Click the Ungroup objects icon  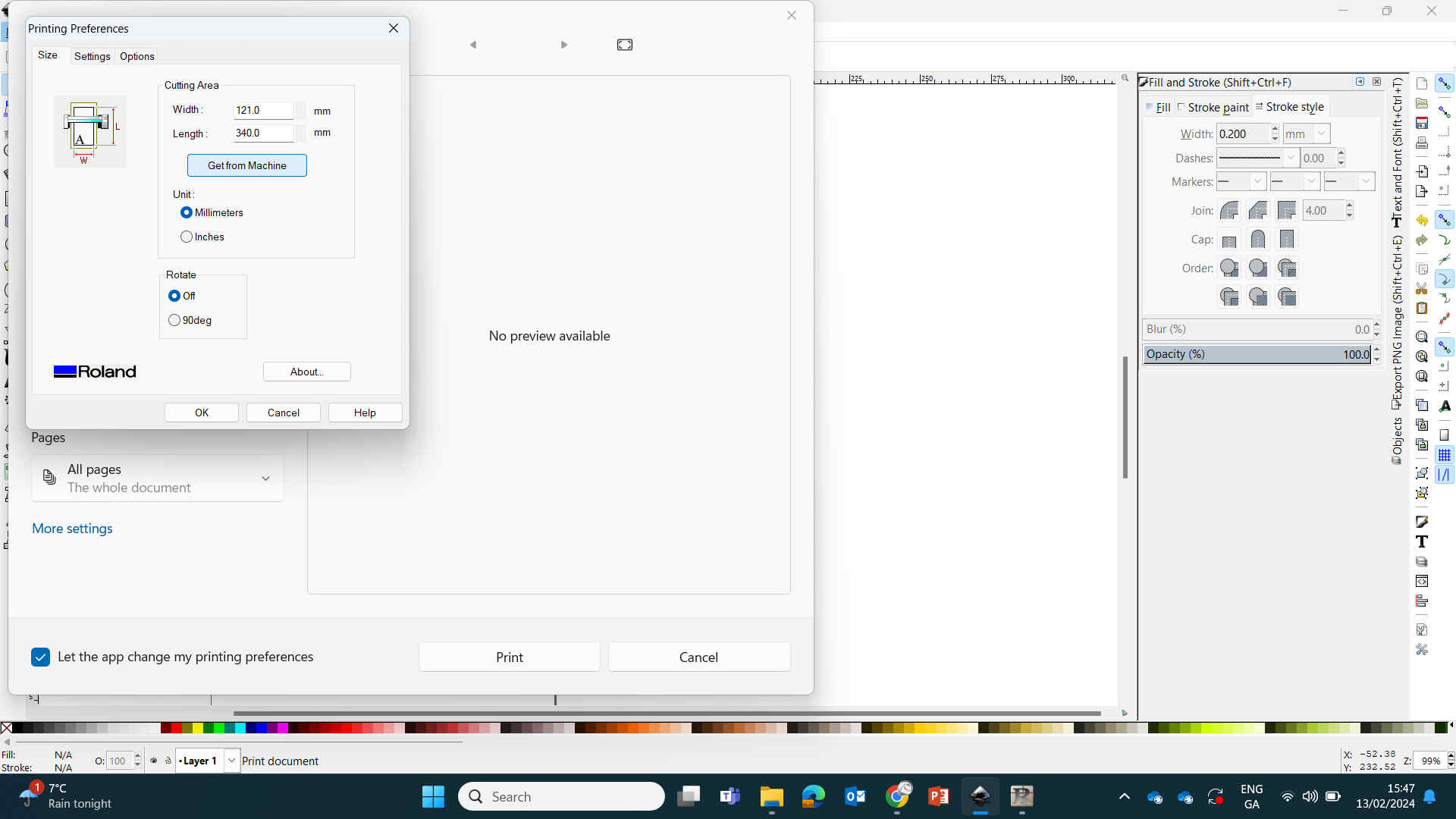click(1422, 493)
